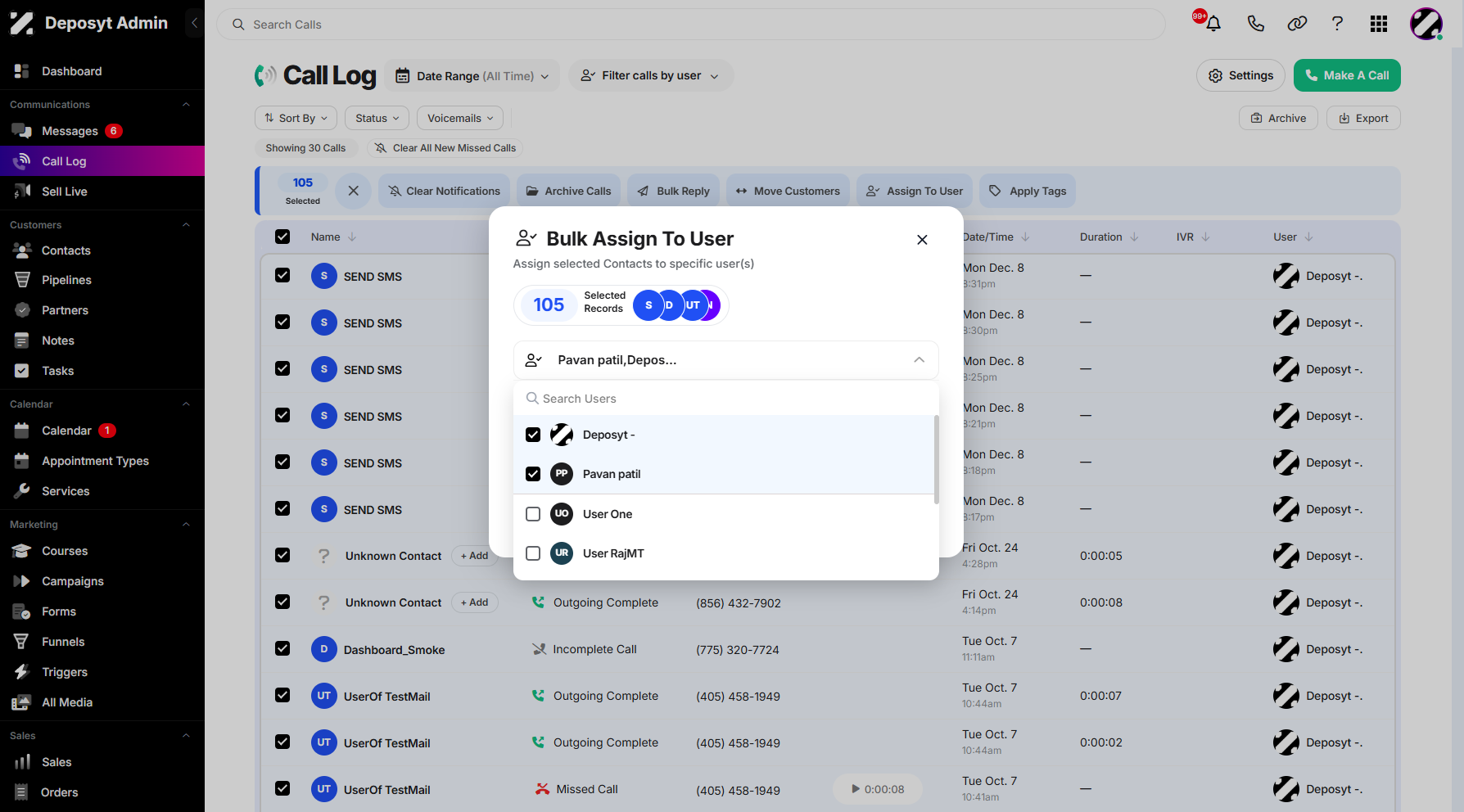The width and height of the screenshot is (1464, 812).
Task: Clear the 105 selected calls with X
Action: (353, 191)
